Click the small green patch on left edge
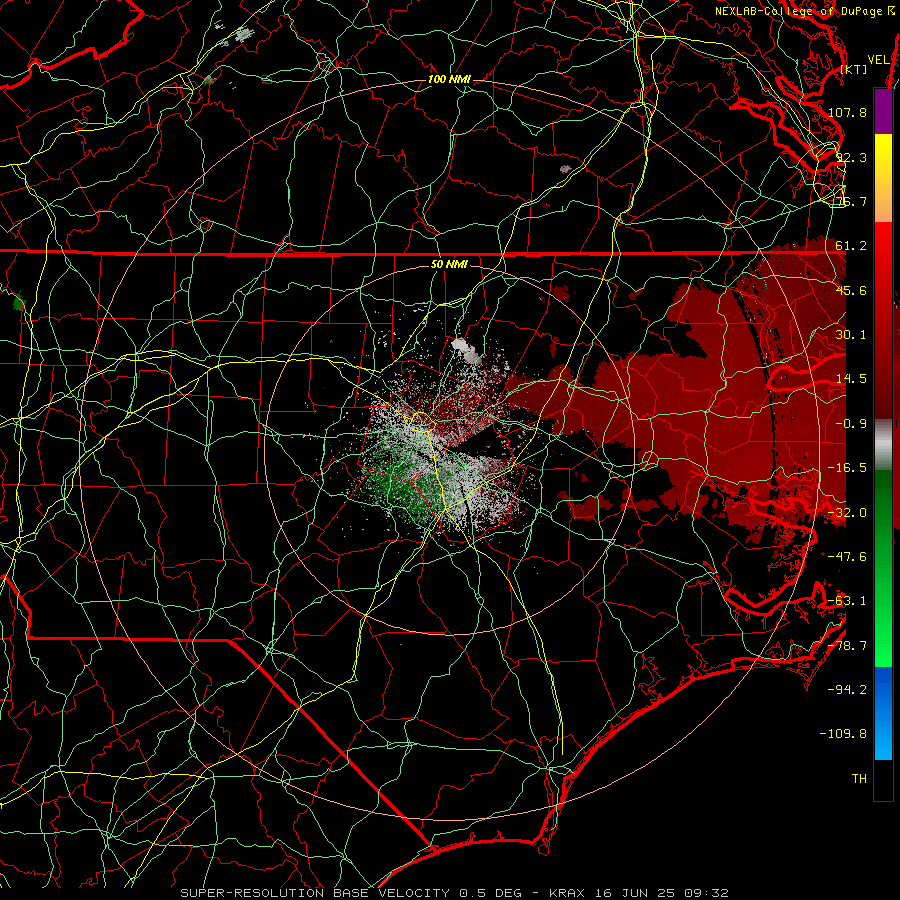This screenshot has height=900, width=900. tap(19, 301)
